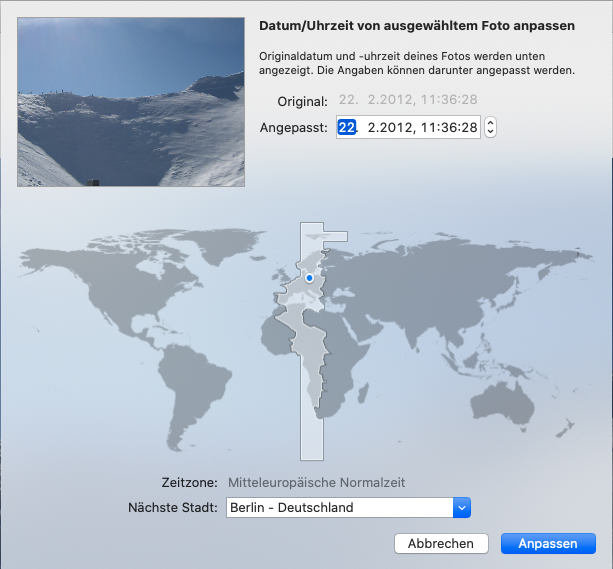Click the Zeitzone label
The image size is (613, 569).
[x=190, y=483]
